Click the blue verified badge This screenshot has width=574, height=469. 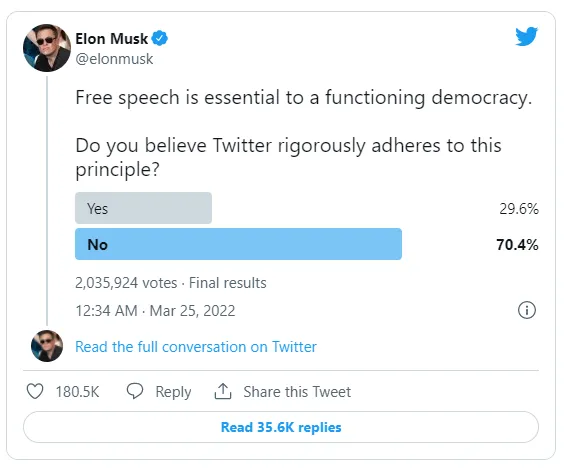click(160, 38)
